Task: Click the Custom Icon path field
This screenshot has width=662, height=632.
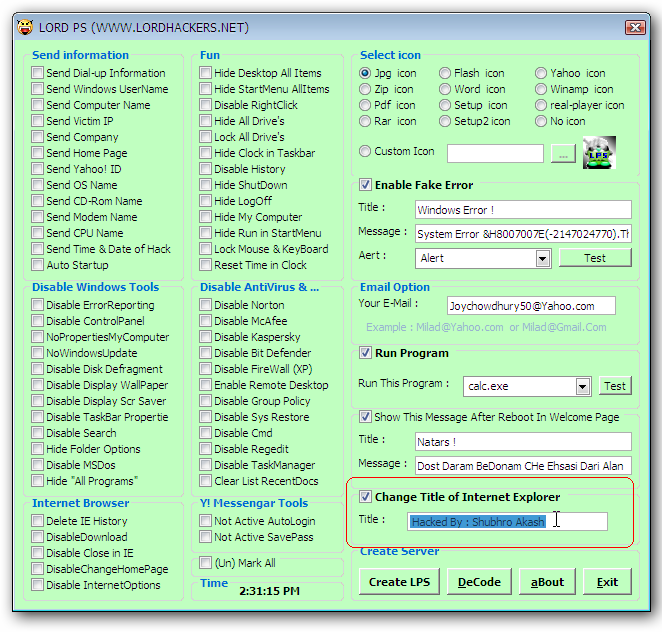Action: 495,153
